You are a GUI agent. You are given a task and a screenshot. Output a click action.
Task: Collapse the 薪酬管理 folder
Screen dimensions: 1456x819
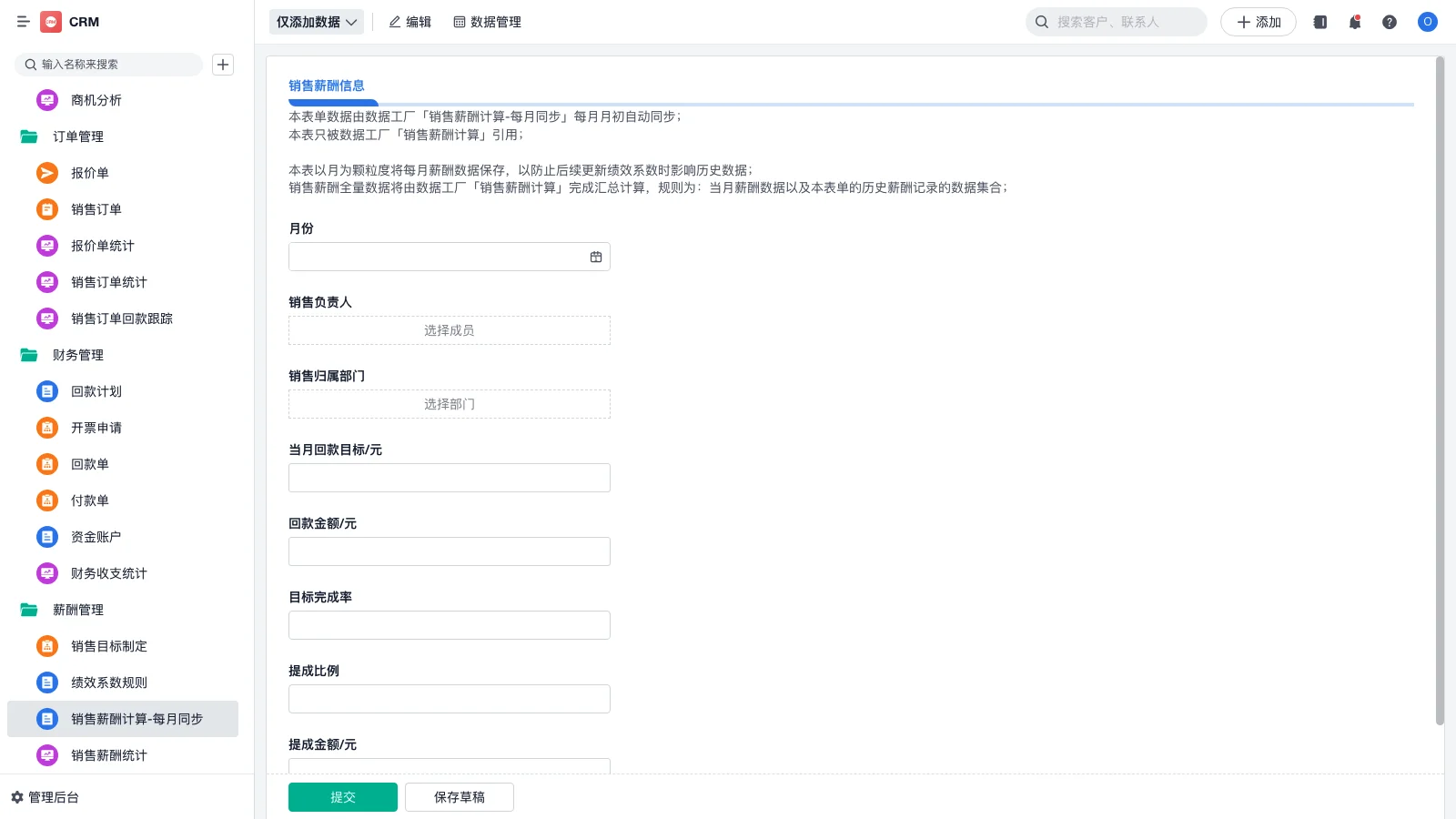pyautogui.click(x=76, y=610)
